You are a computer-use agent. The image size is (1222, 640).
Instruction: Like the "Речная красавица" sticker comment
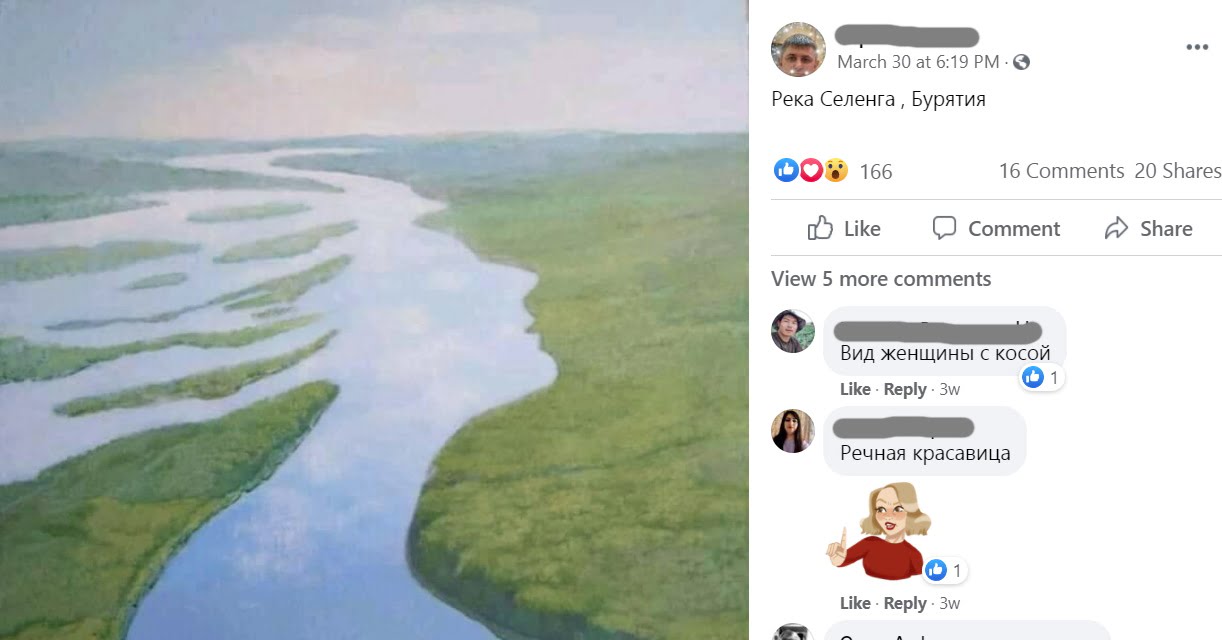point(855,603)
